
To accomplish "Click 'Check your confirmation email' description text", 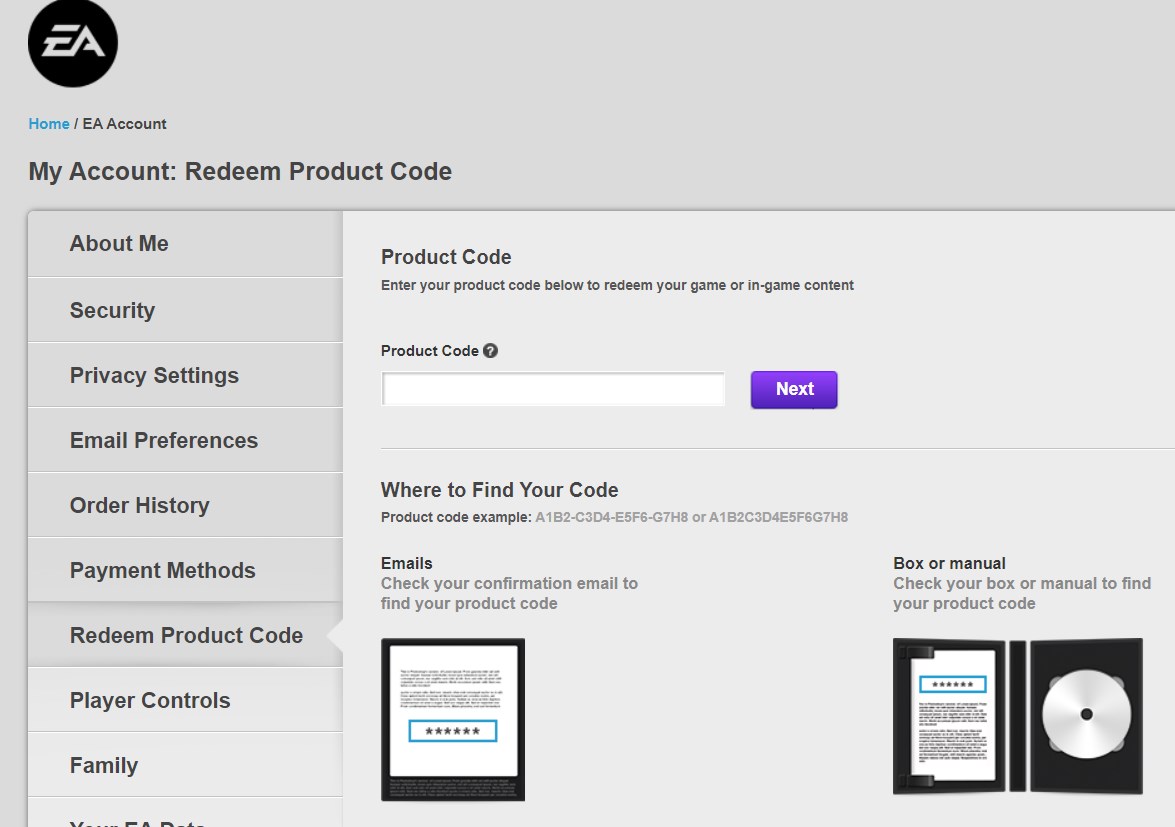I will 509,593.
